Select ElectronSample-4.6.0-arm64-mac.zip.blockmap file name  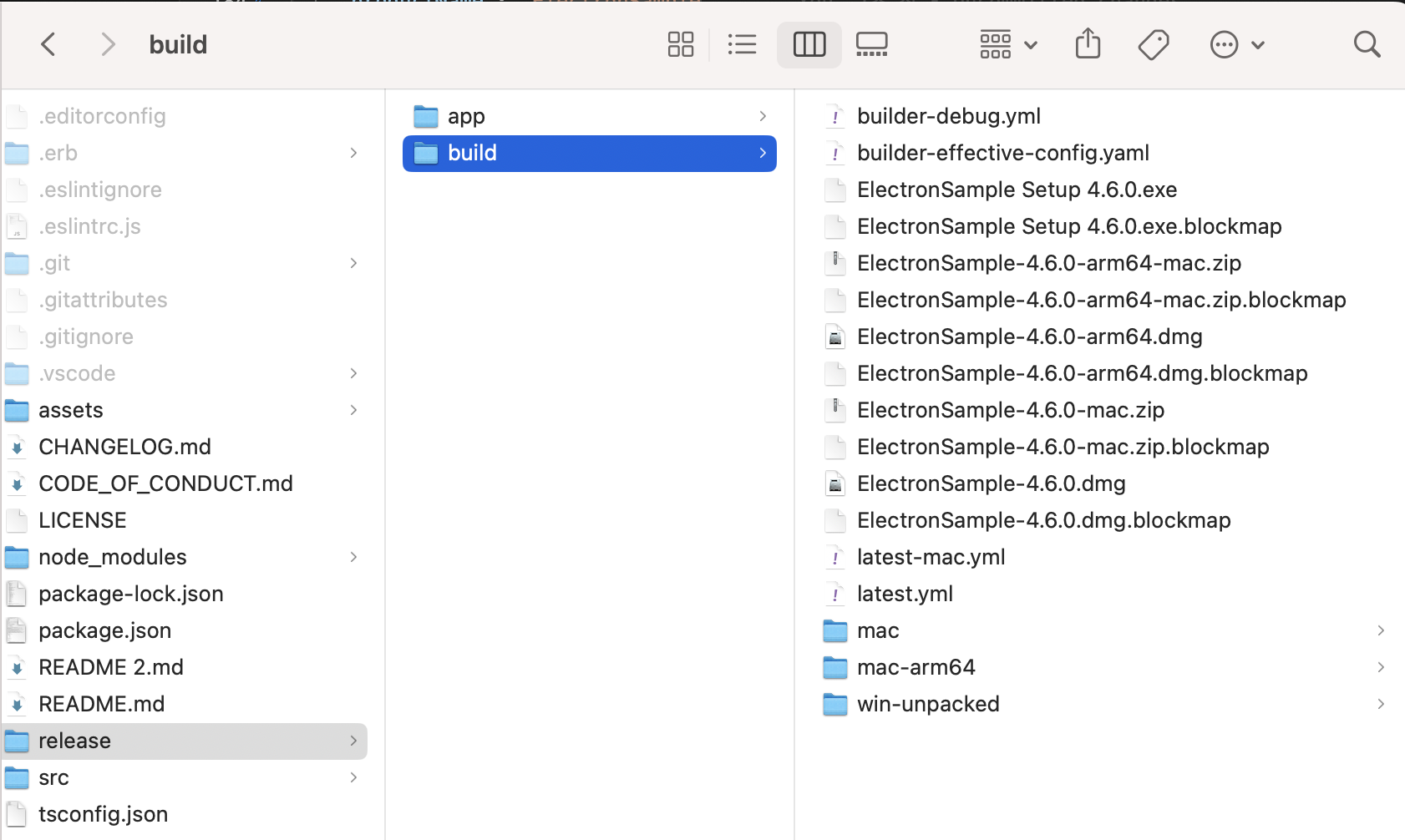pyautogui.click(x=1102, y=300)
